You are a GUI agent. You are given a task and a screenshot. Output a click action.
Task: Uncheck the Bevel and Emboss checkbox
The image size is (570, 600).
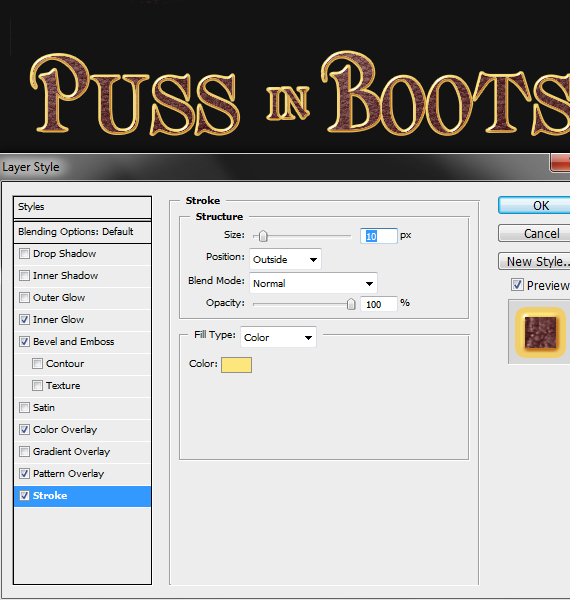click(x=24, y=342)
